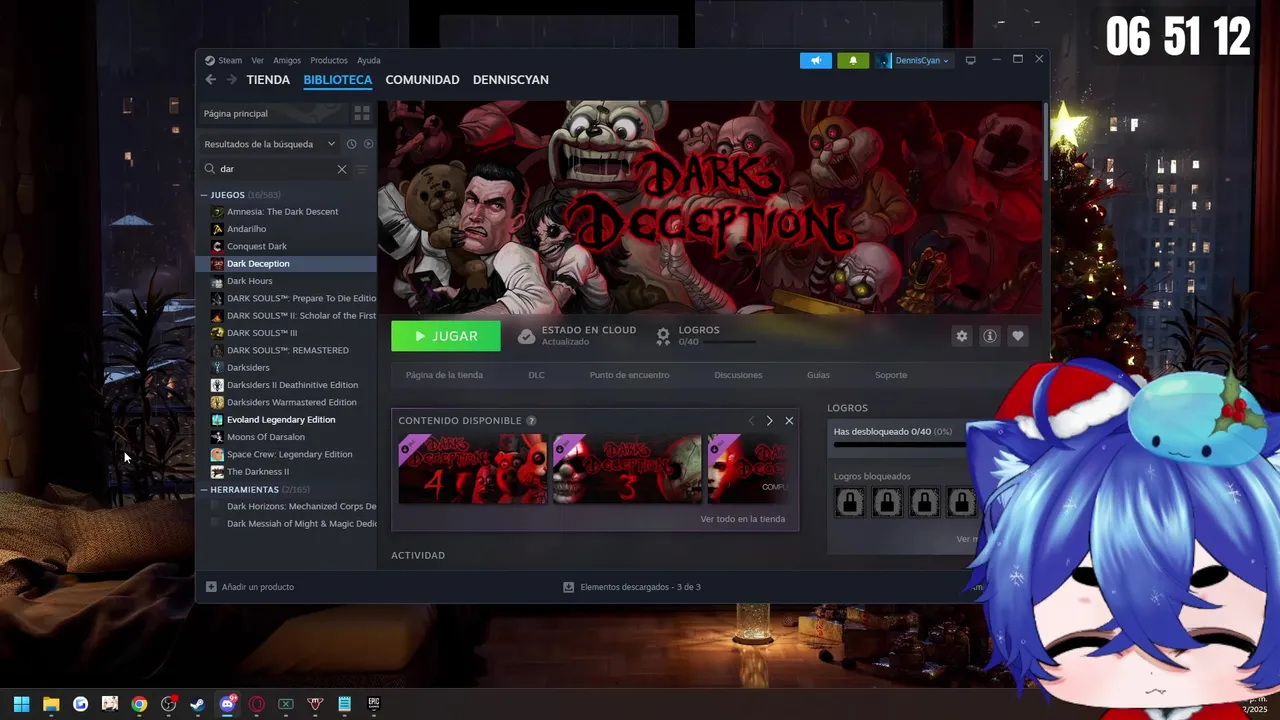Select Evoland Legendary Edition
The height and width of the screenshot is (720, 1280).
point(287,420)
